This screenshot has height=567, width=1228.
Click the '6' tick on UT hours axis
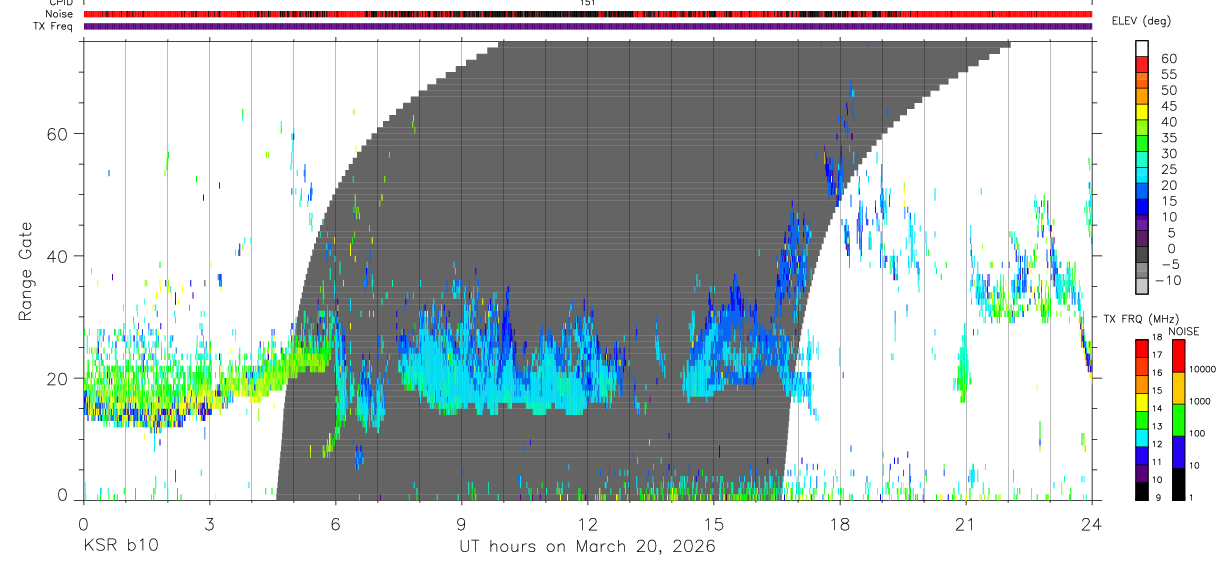pyautogui.click(x=335, y=523)
